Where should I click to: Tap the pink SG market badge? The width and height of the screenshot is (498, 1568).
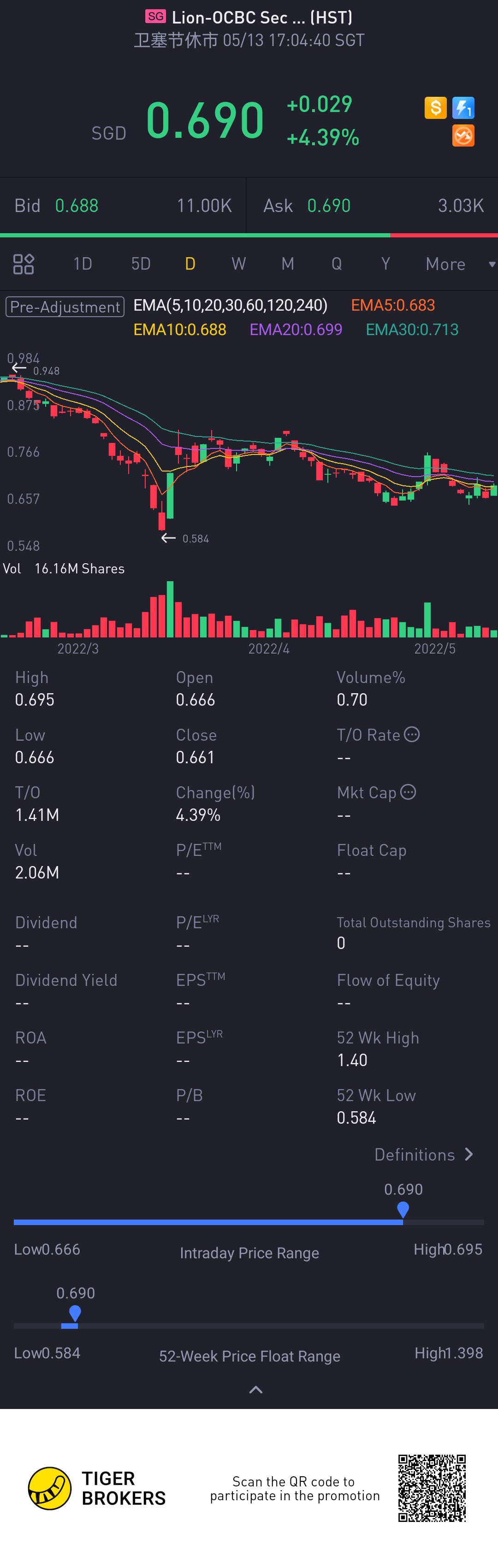[x=155, y=17]
